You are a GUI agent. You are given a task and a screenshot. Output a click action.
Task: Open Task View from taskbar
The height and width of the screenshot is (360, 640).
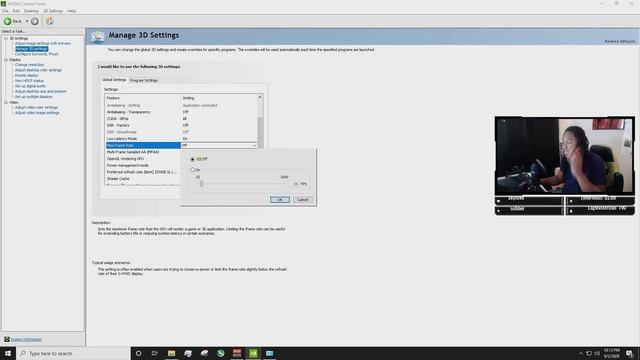pos(155,353)
